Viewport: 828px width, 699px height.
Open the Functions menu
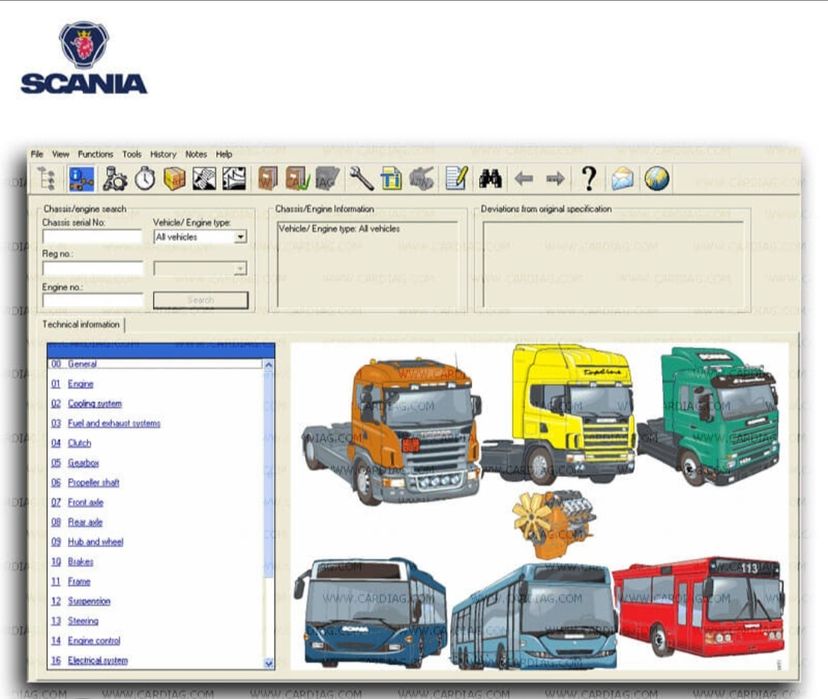point(95,154)
